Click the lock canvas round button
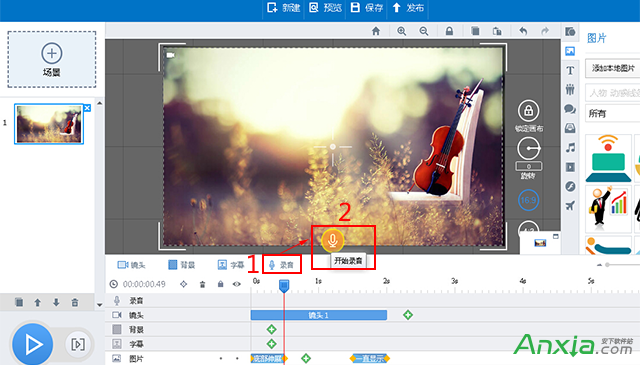 click(x=529, y=111)
